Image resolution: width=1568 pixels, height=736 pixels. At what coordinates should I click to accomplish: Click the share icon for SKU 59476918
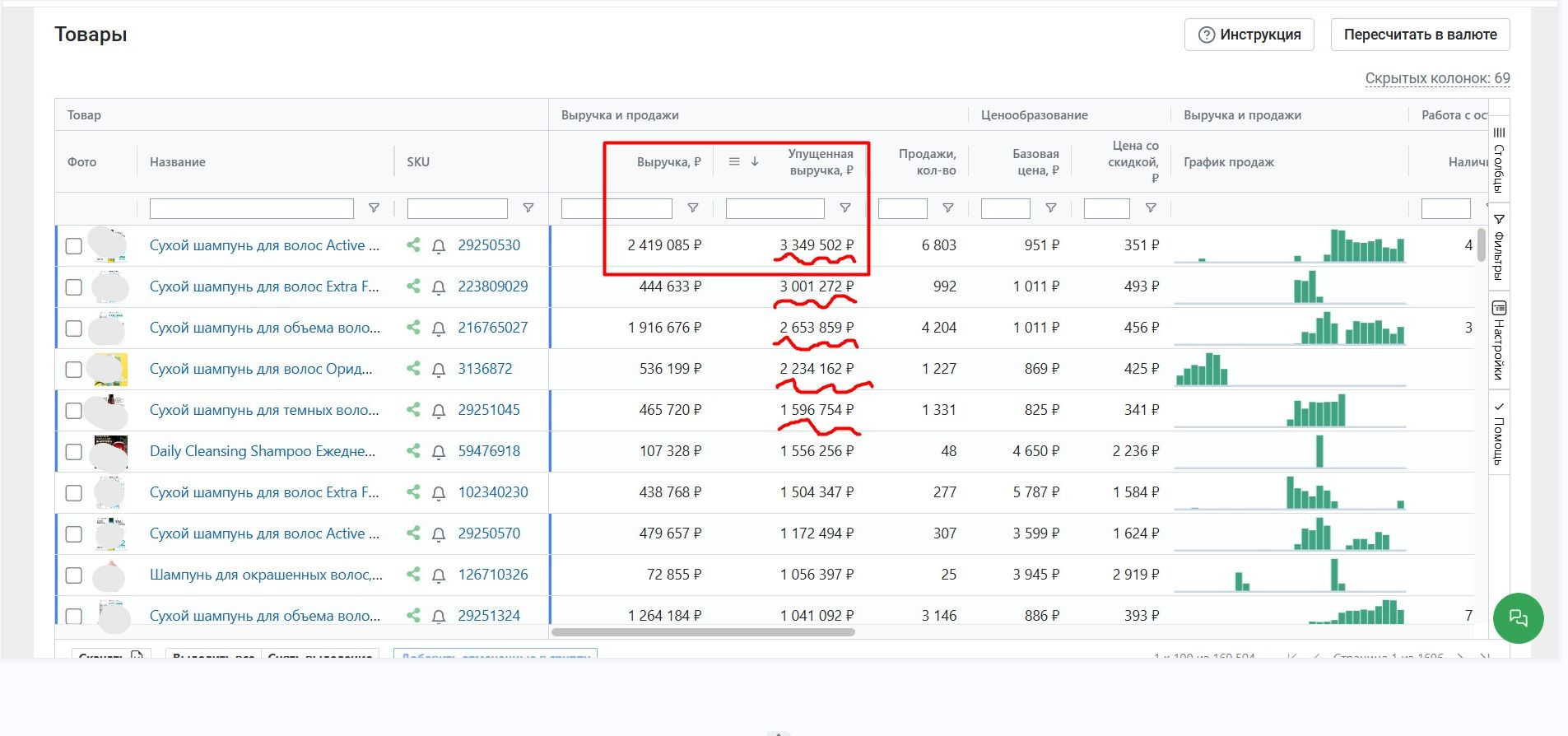point(413,451)
